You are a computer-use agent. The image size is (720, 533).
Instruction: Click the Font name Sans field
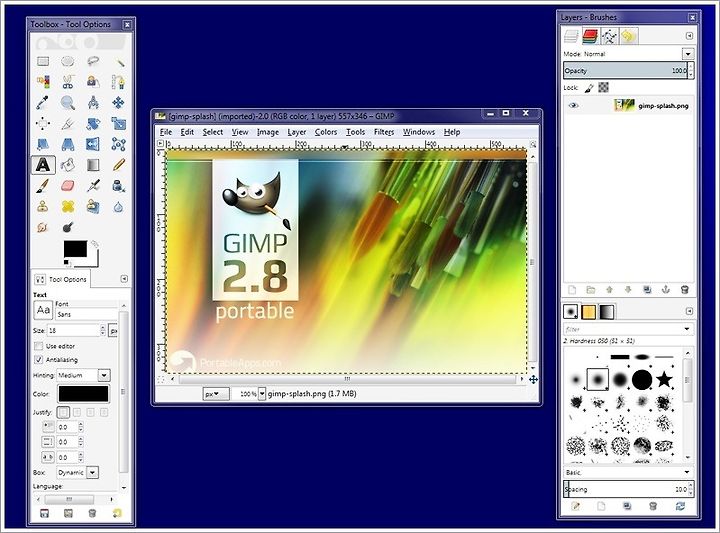tap(87, 314)
